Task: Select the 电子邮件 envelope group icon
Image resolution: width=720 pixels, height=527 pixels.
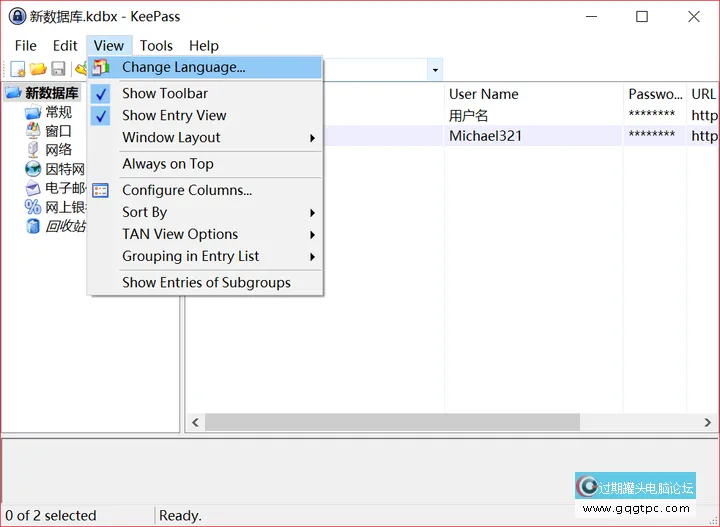Action: tap(33, 188)
